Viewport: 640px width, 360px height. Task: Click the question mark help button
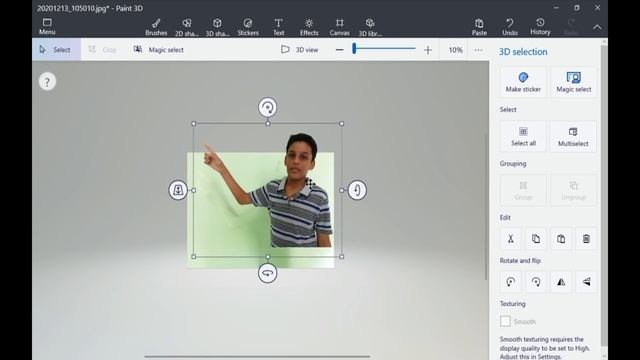pos(47,82)
